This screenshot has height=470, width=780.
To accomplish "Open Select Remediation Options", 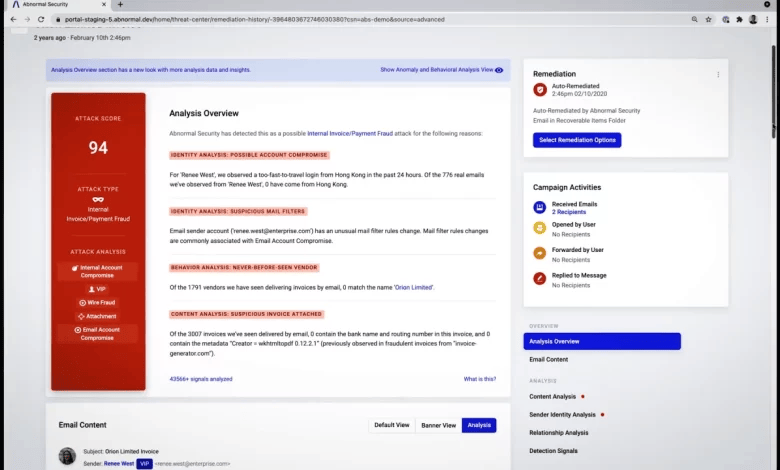I will [x=577, y=140].
